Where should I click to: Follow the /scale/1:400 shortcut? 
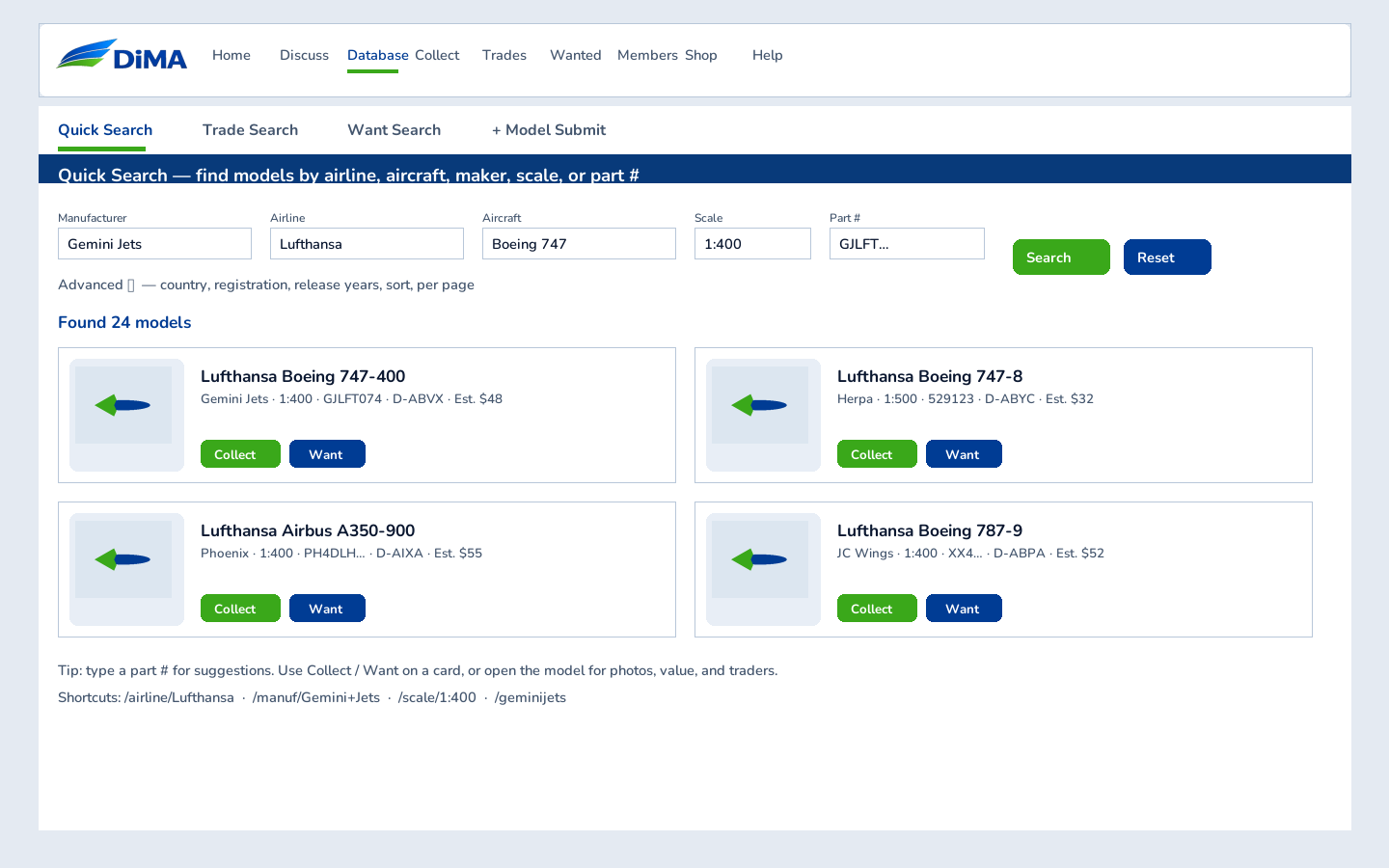coord(437,697)
